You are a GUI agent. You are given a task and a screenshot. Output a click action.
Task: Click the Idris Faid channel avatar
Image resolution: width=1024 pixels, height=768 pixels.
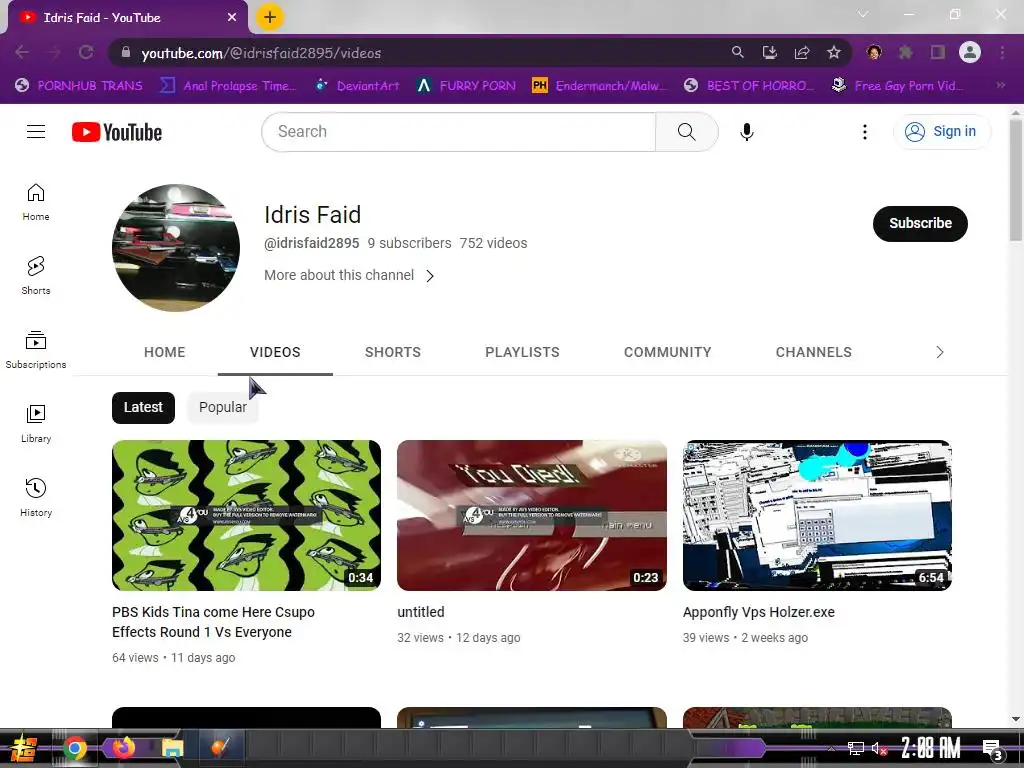pos(176,248)
